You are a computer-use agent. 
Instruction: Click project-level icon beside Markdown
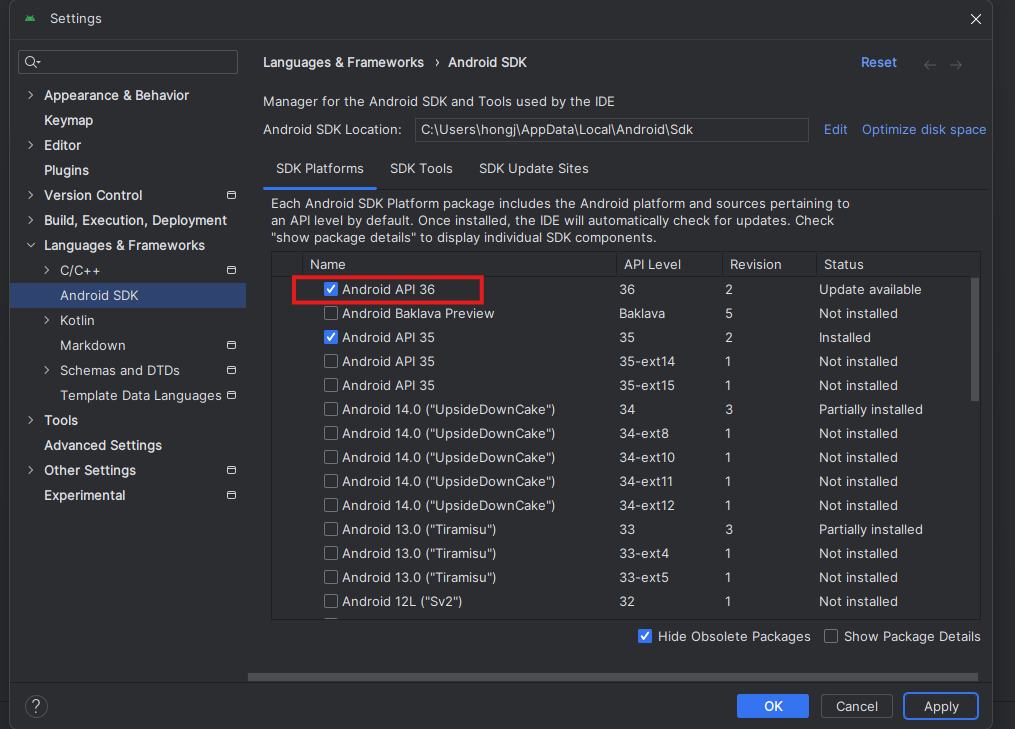click(231, 345)
